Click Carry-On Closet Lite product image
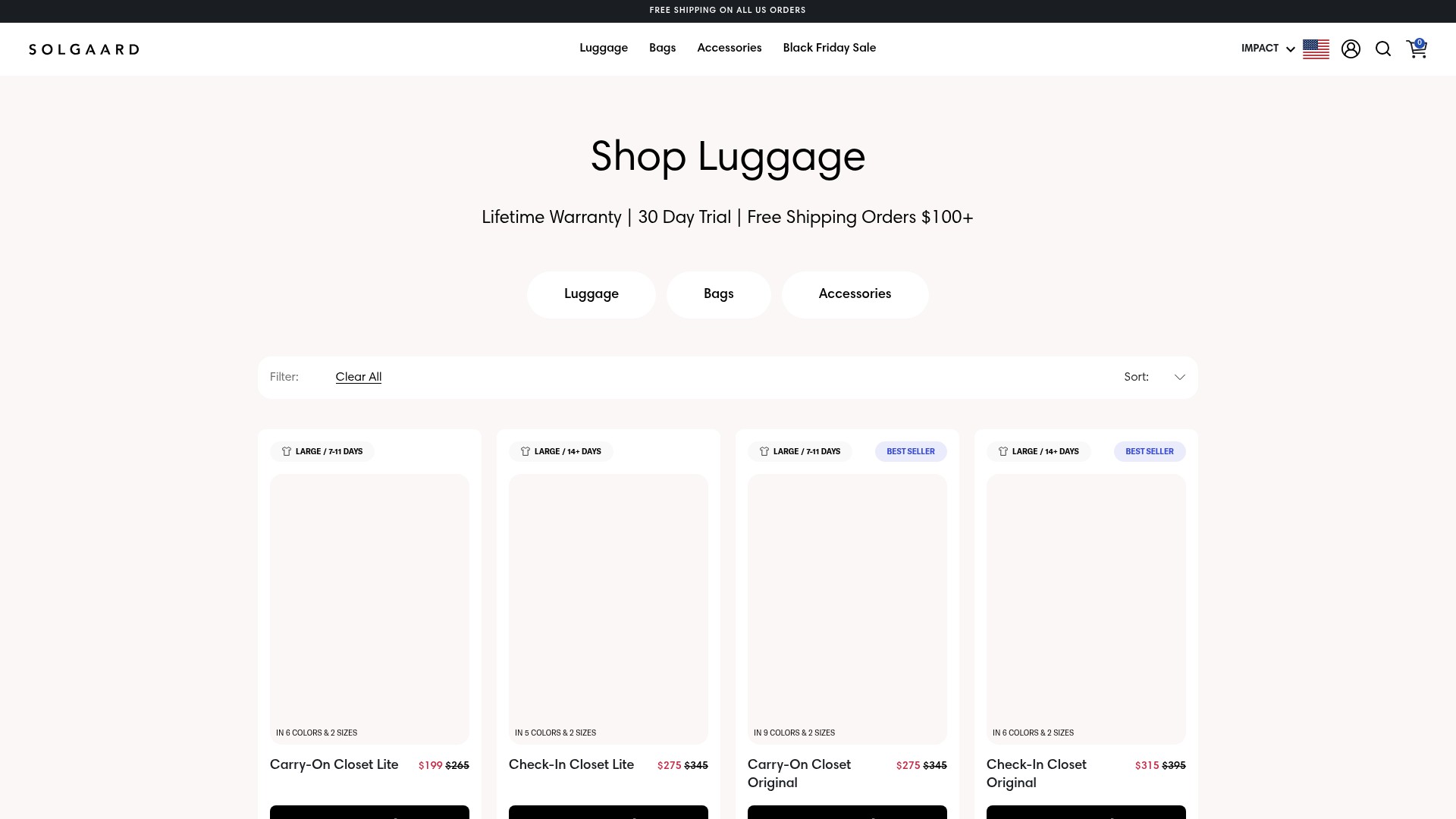This screenshot has width=1456, height=819. [369, 609]
